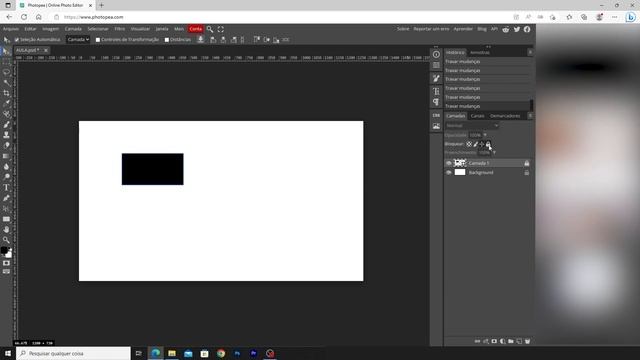Select the Dodge tool
Viewport: 640px width, 360px height.
click(6, 177)
